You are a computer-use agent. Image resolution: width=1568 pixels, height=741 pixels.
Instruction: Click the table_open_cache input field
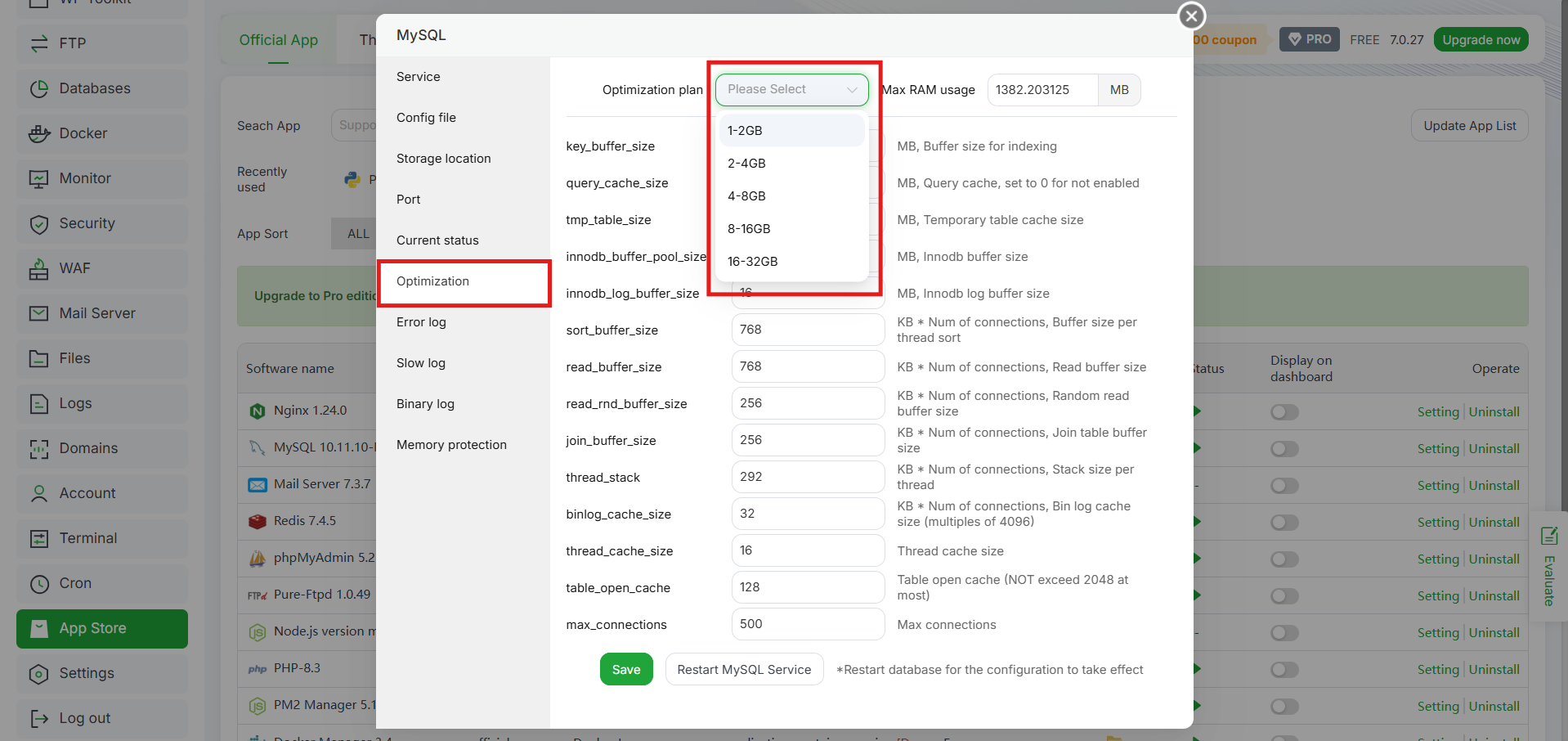tap(808, 587)
